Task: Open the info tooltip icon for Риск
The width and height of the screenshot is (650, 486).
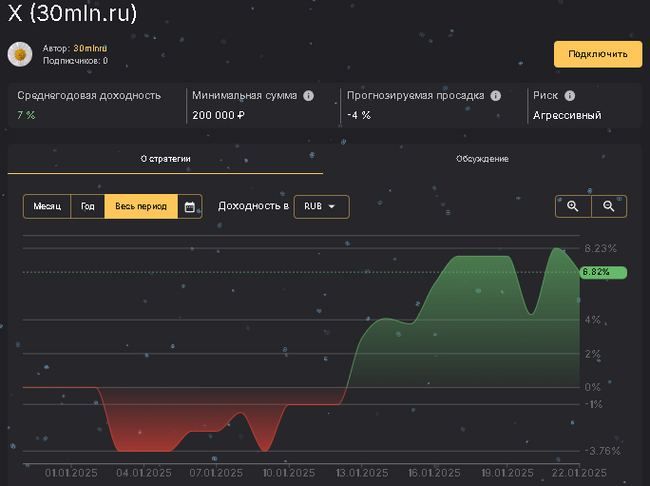Action: click(x=570, y=96)
